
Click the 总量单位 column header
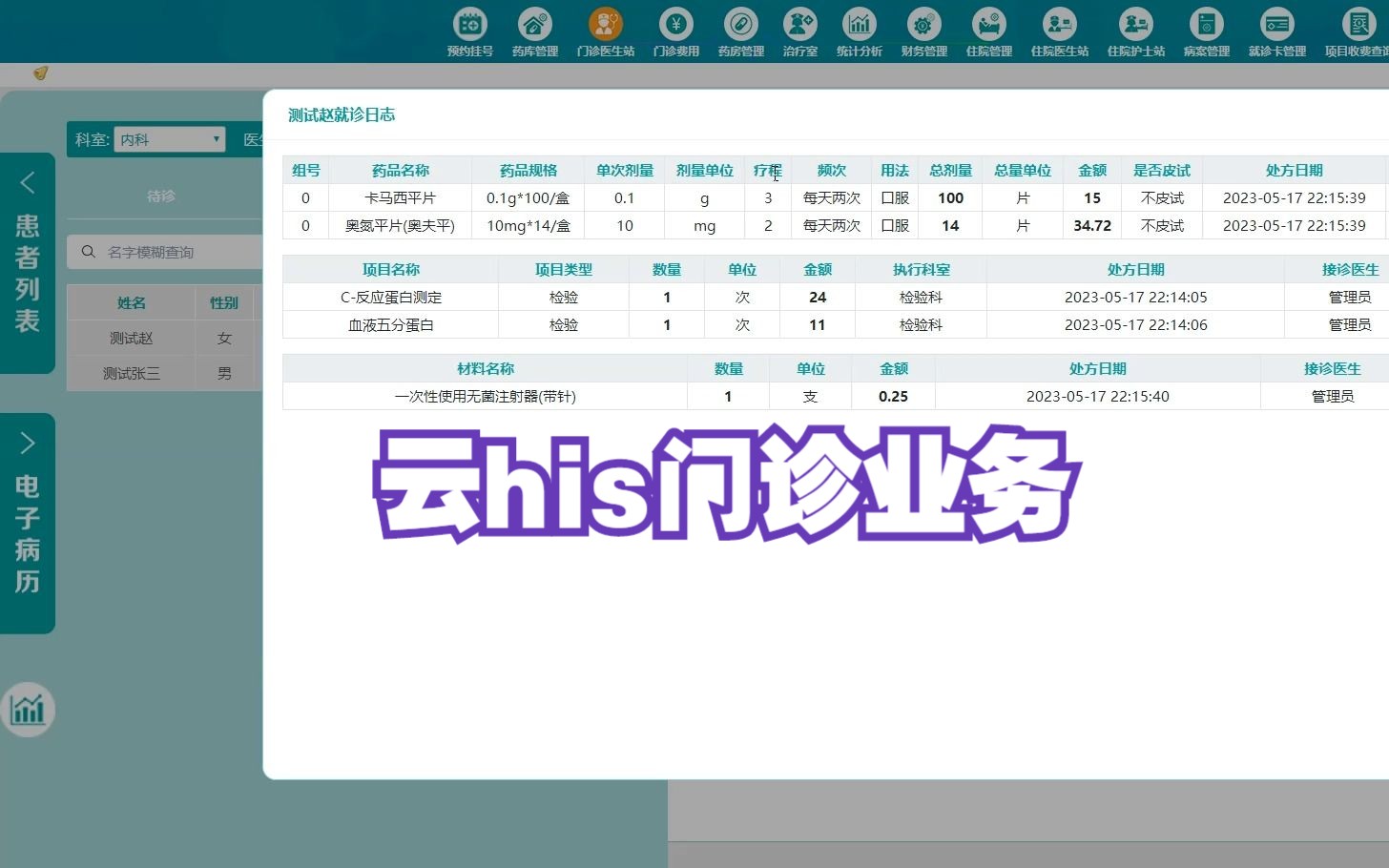coord(1023,170)
